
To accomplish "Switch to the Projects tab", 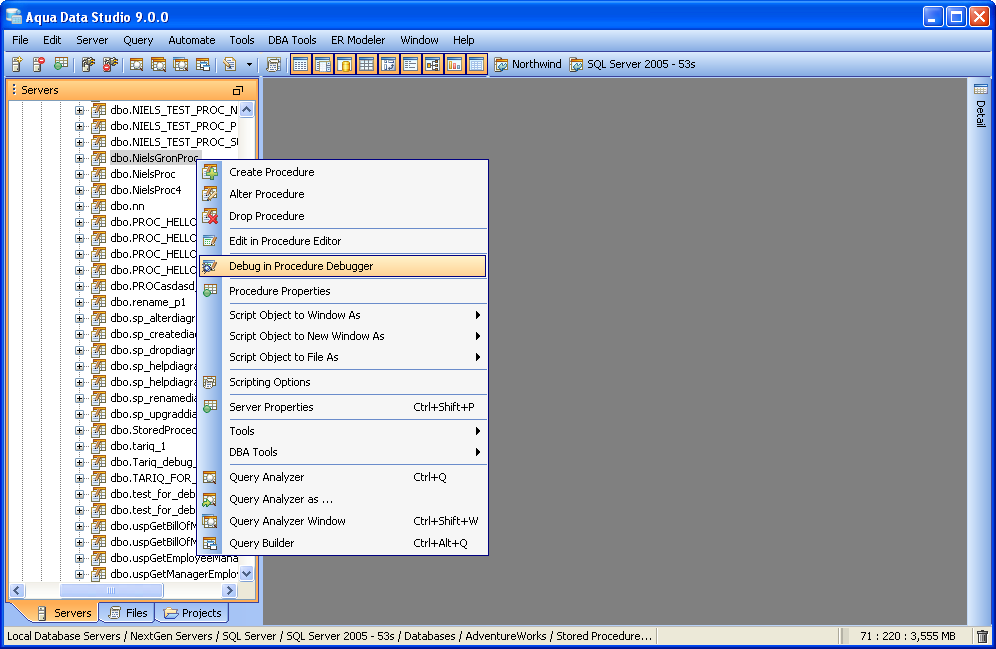I will [x=192, y=613].
